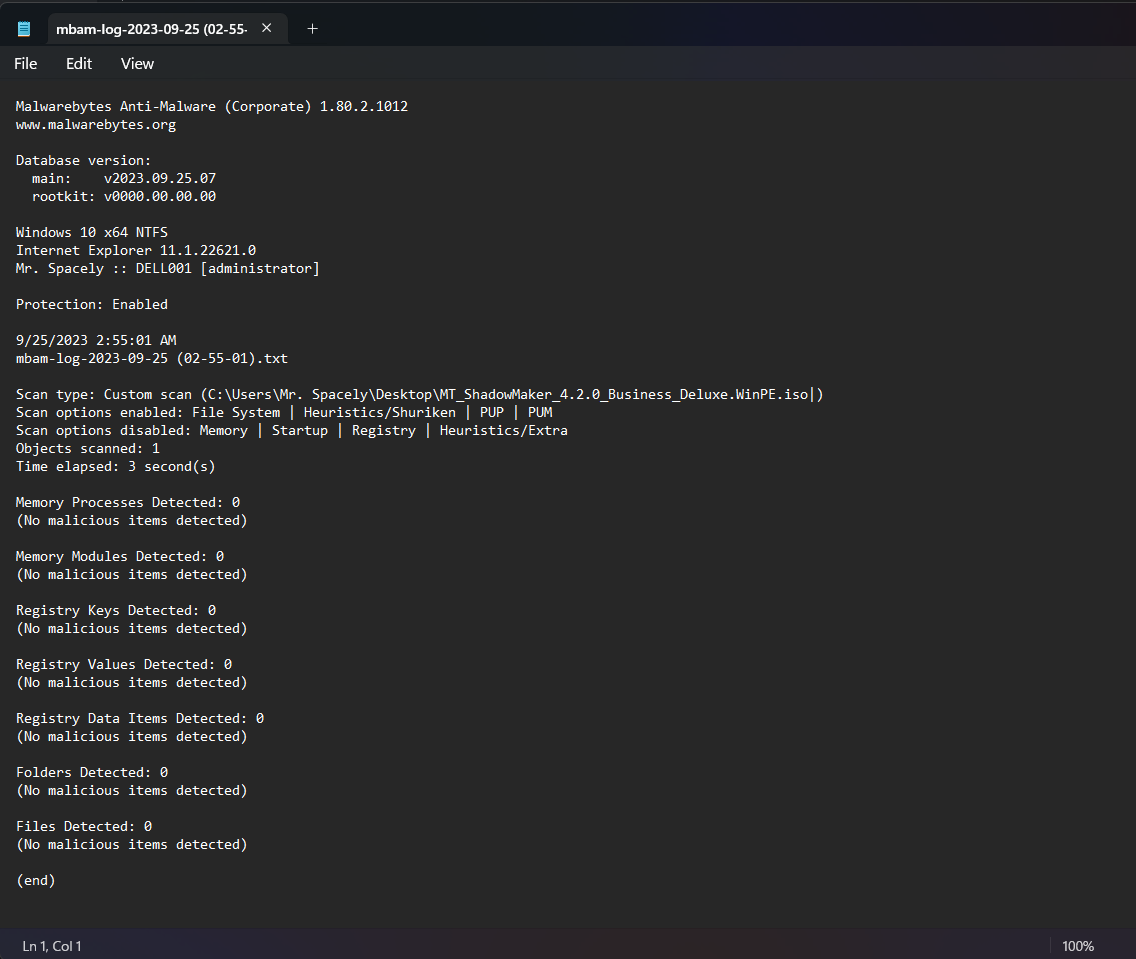Click the 'Protection: Enabled' line
This screenshot has height=959, width=1136.
tap(92, 304)
